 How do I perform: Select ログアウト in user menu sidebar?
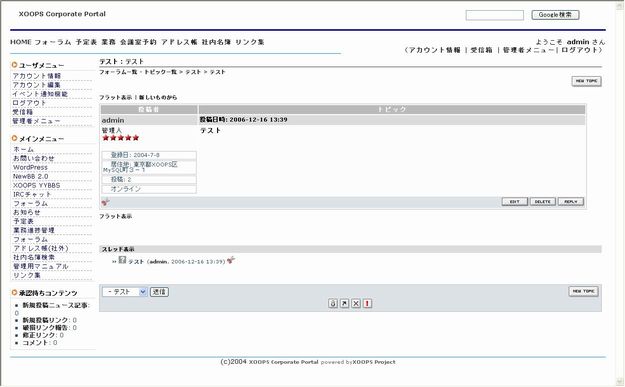(29, 103)
